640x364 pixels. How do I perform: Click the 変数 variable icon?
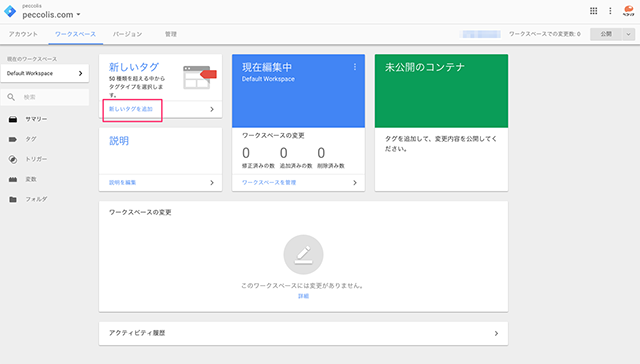13,179
